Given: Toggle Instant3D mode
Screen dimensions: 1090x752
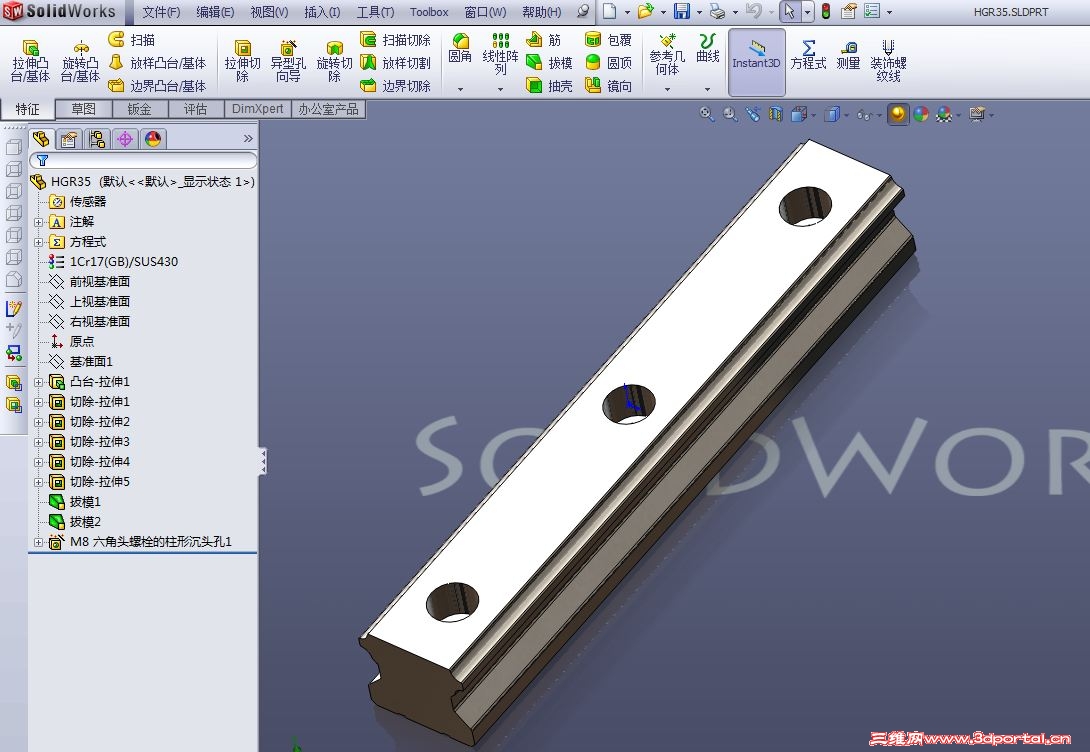Looking at the screenshot, I should tap(756, 61).
